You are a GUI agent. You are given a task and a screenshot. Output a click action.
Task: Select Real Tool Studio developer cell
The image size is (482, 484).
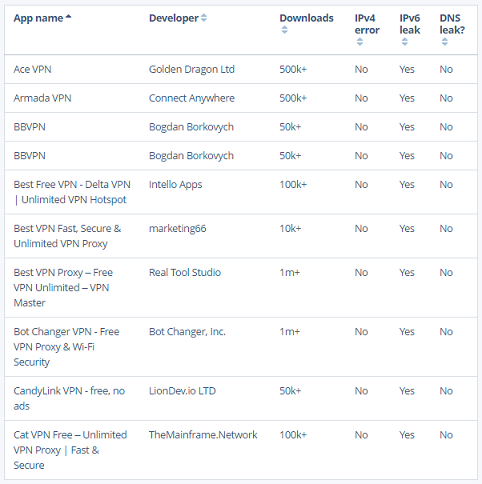click(185, 273)
